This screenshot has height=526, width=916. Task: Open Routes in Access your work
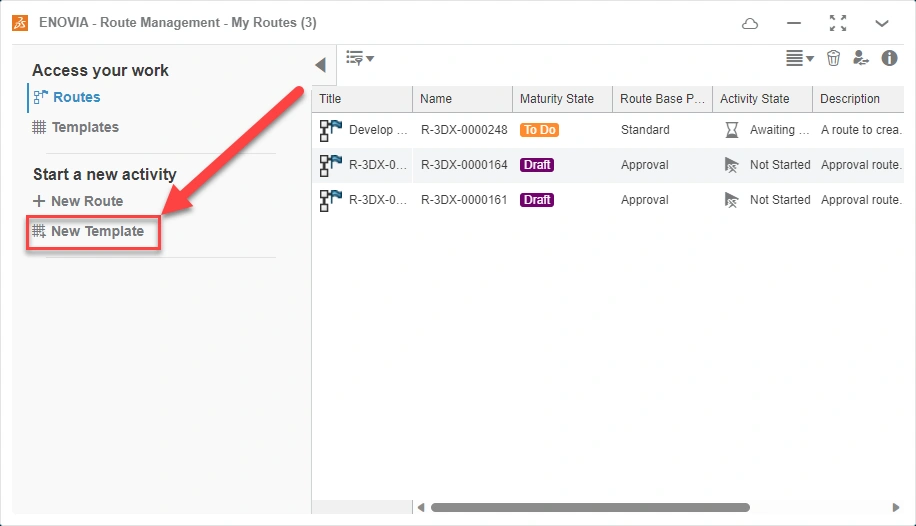point(77,97)
